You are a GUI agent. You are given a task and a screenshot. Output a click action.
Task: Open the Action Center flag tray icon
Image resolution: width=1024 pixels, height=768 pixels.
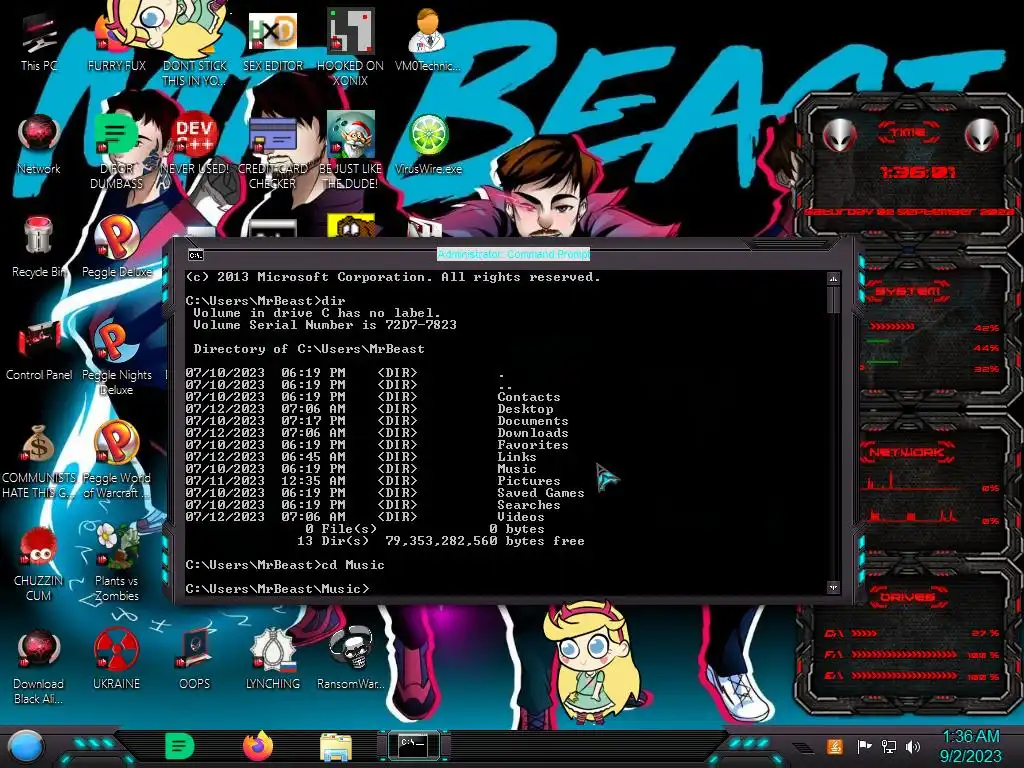pyautogui.click(x=864, y=746)
